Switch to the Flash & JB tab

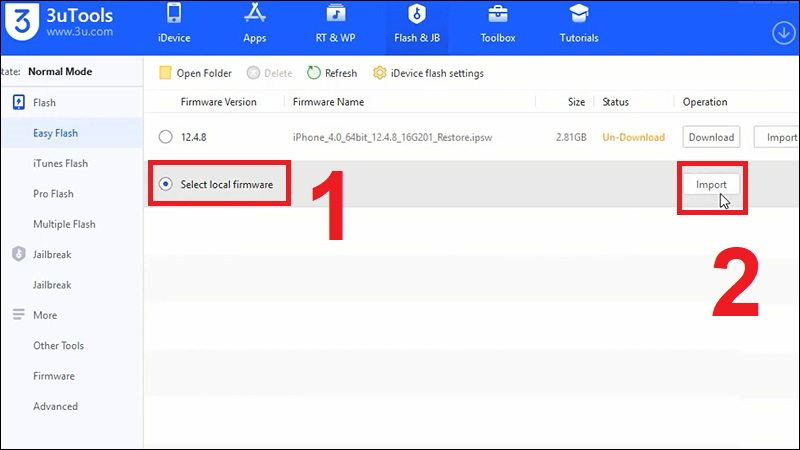416,26
